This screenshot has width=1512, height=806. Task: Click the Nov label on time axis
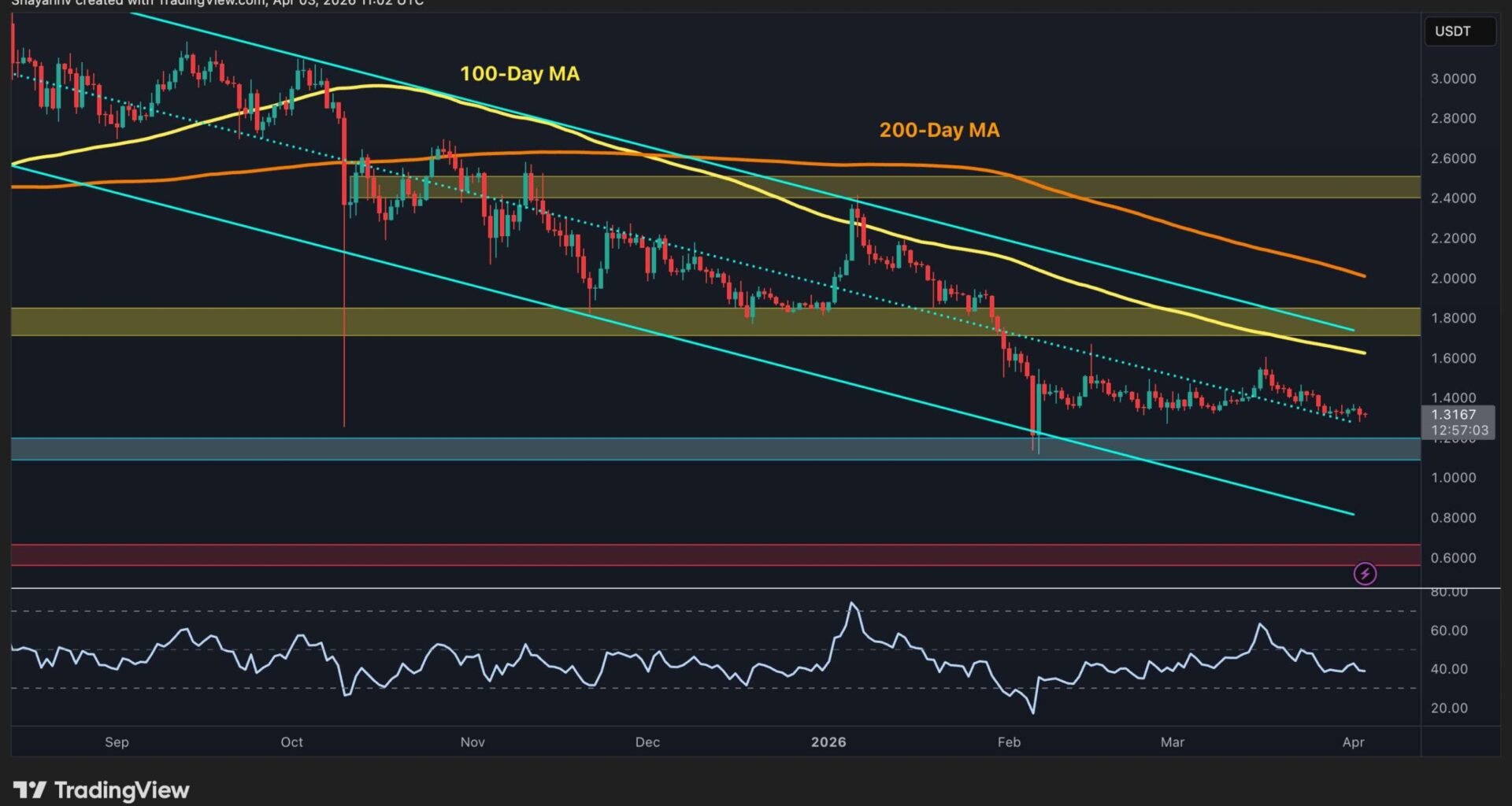[472, 742]
